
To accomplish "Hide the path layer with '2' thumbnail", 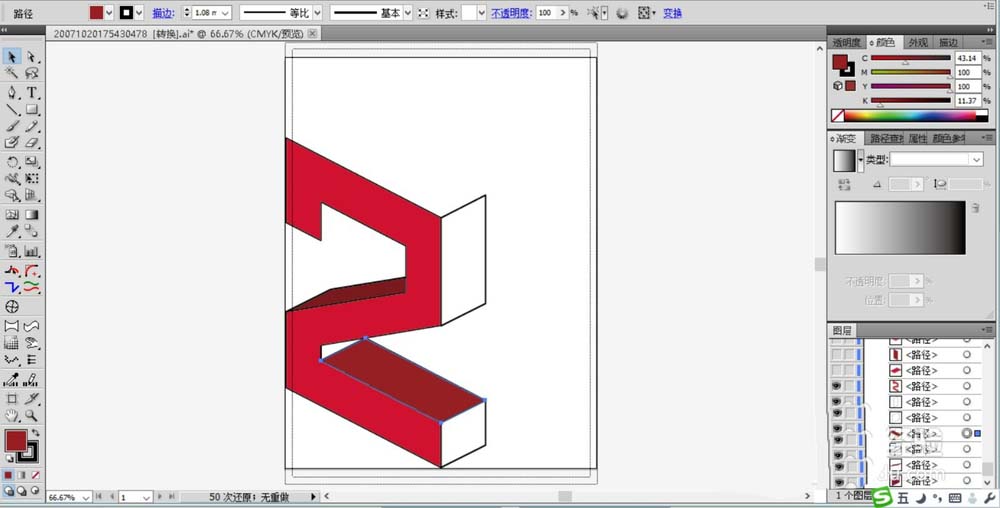I will 836,386.
